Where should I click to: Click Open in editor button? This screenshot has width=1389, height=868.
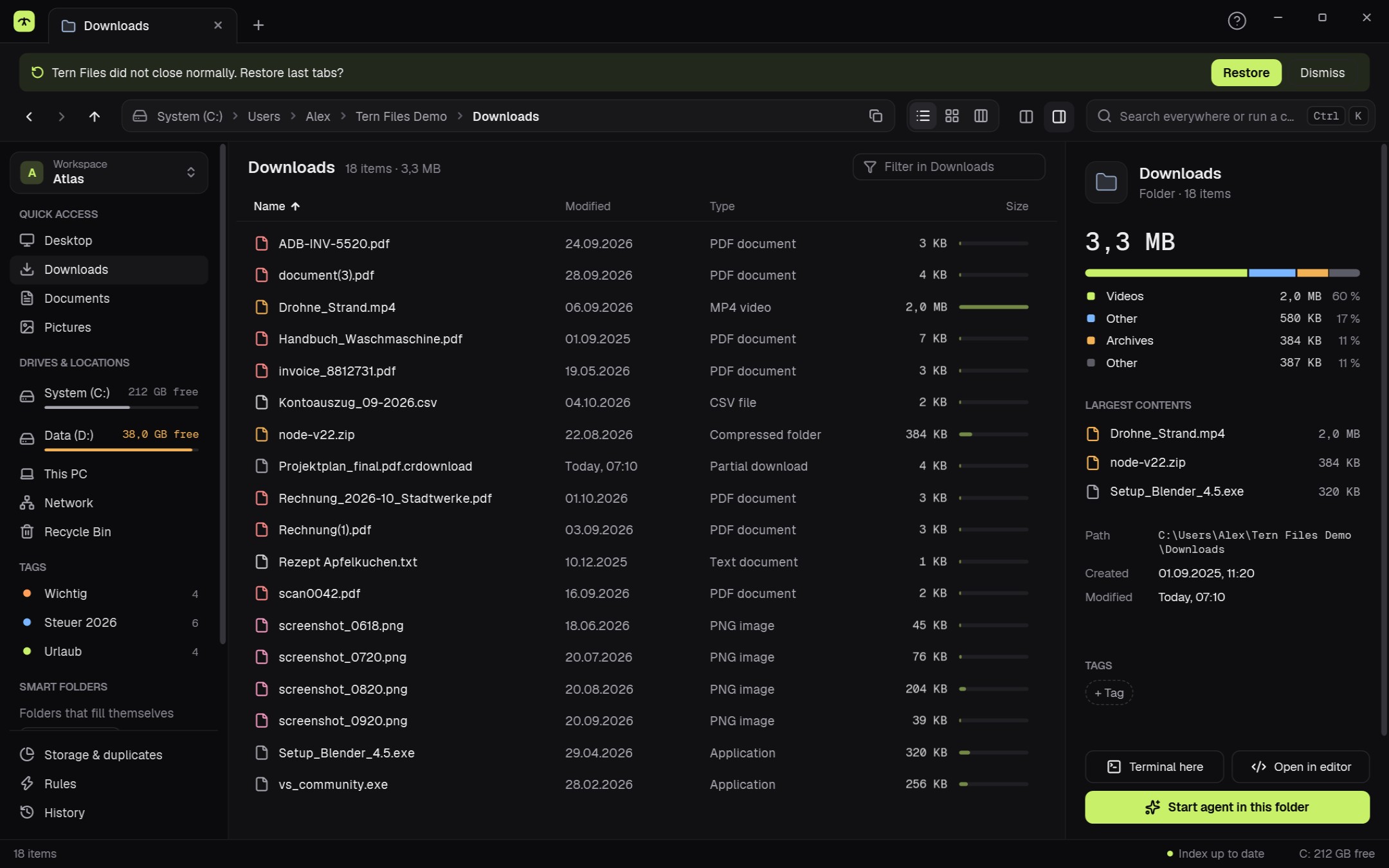[1300, 766]
